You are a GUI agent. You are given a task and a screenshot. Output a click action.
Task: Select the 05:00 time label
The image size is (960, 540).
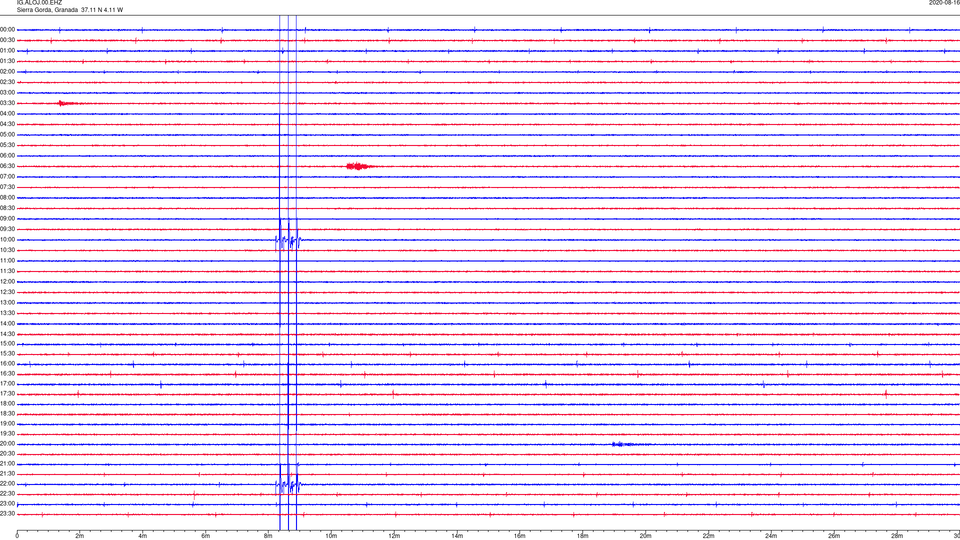[7, 135]
